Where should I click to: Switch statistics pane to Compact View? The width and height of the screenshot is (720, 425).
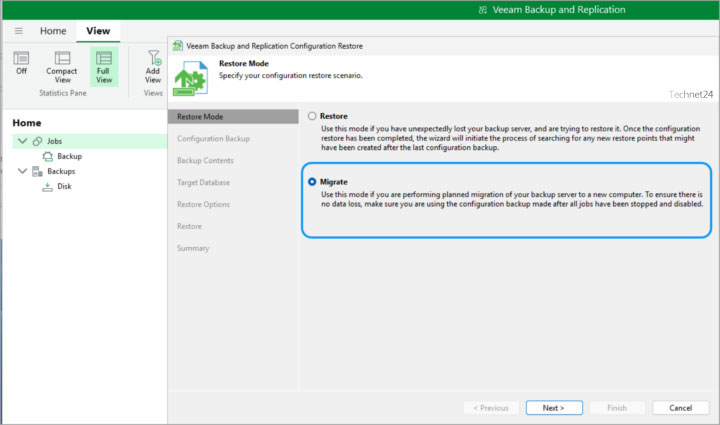pyautogui.click(x=62, y=67)
